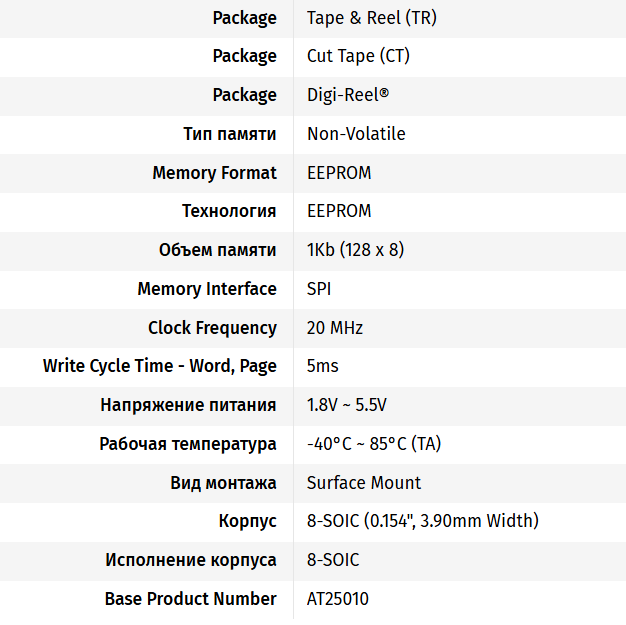
Task: Click the "Технология" row label
Action: click(229, 211)
